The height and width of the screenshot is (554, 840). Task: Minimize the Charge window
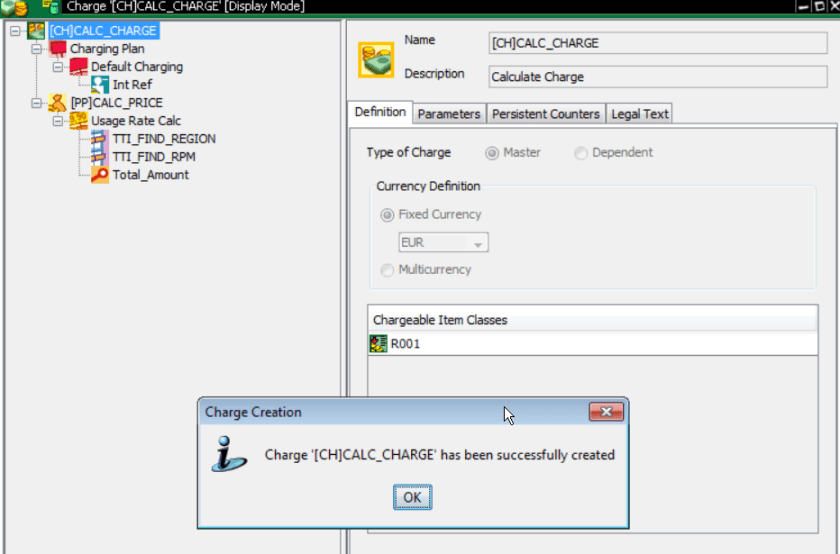pos(803,7)
